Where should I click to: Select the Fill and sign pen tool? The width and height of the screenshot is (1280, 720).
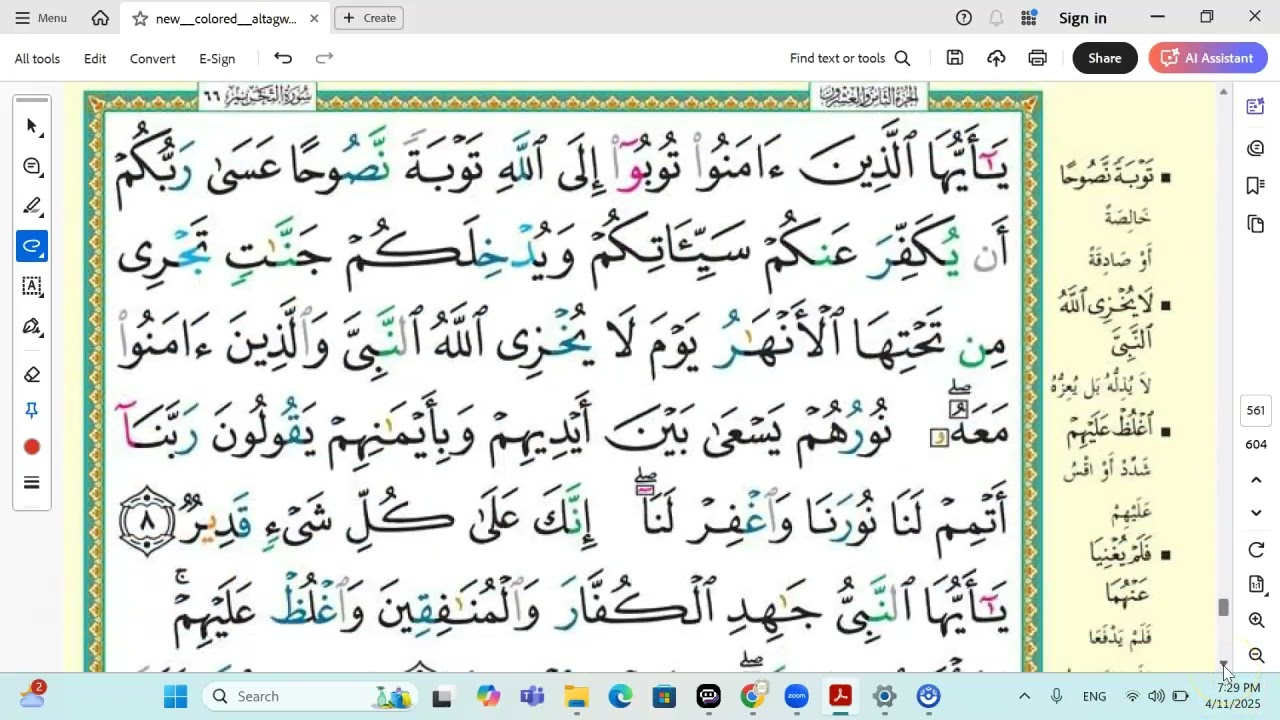(x=32, y=327)
